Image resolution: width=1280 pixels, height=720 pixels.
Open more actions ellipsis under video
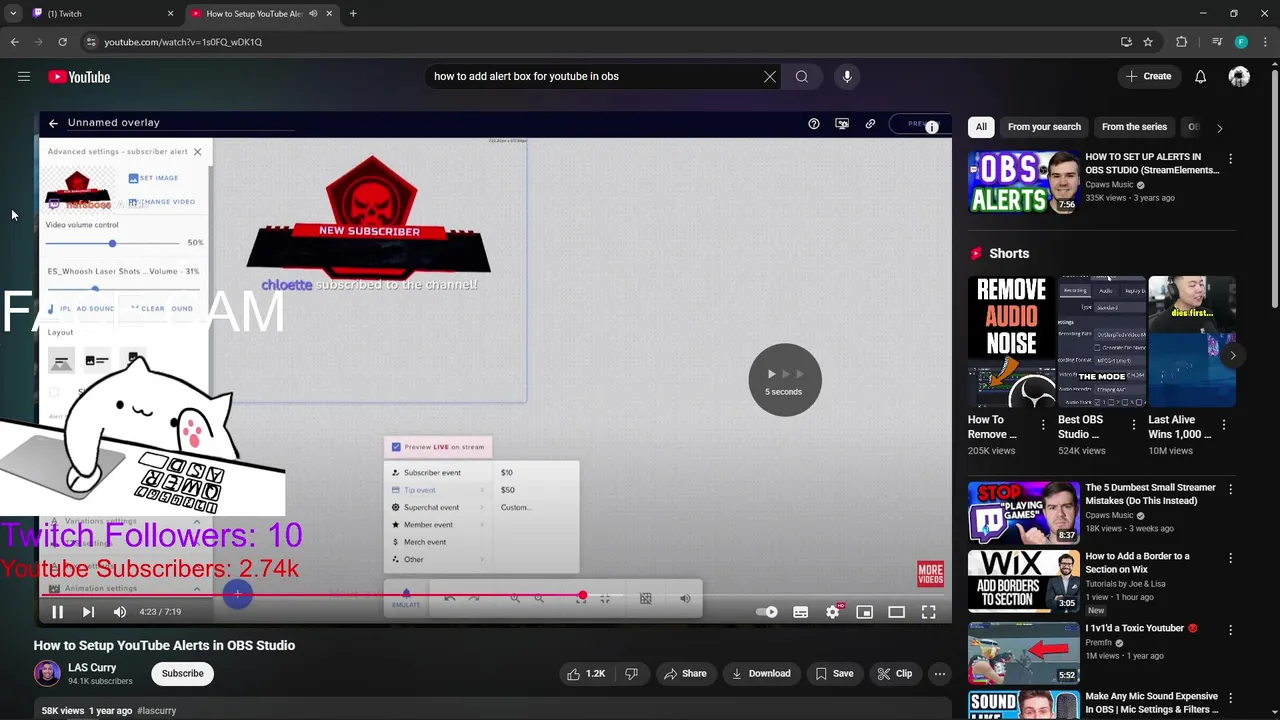940,674
